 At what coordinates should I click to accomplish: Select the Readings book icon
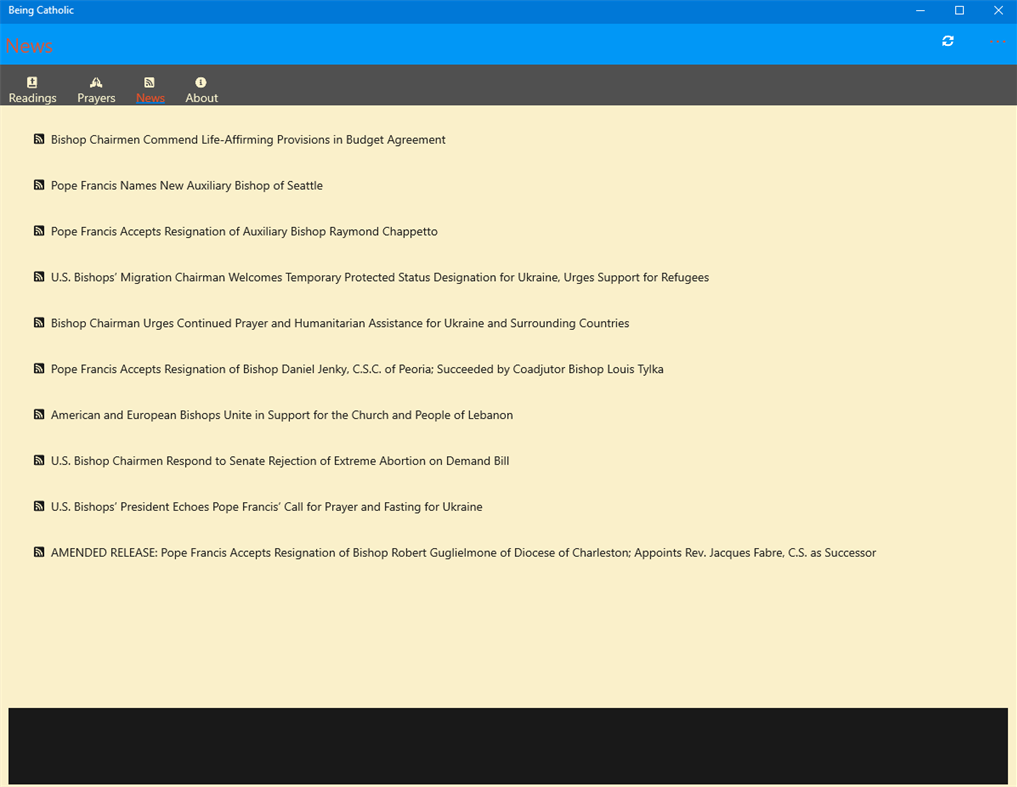click(x=32, y=84)
